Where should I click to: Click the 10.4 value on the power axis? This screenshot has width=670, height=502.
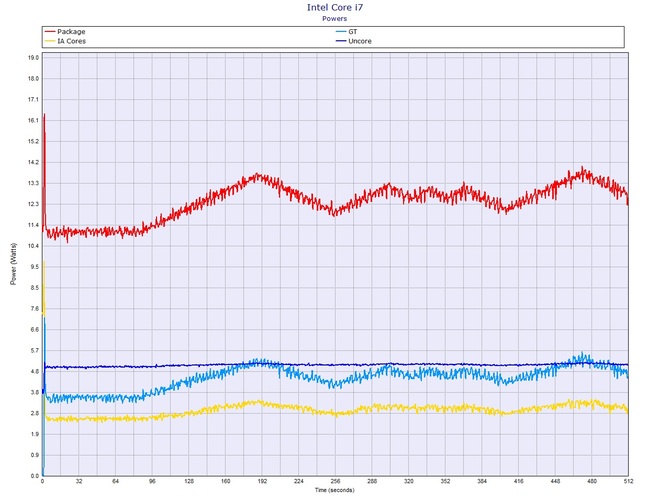(34, 246)
